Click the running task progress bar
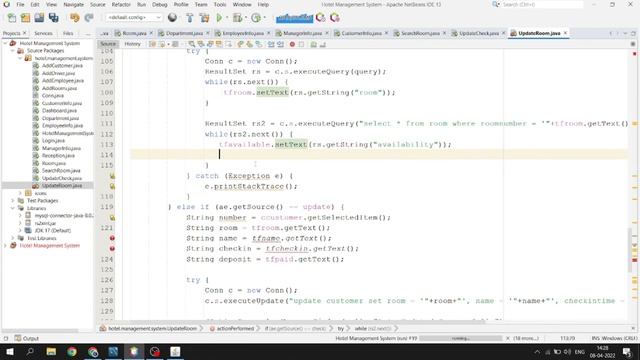 pos(461,338)
